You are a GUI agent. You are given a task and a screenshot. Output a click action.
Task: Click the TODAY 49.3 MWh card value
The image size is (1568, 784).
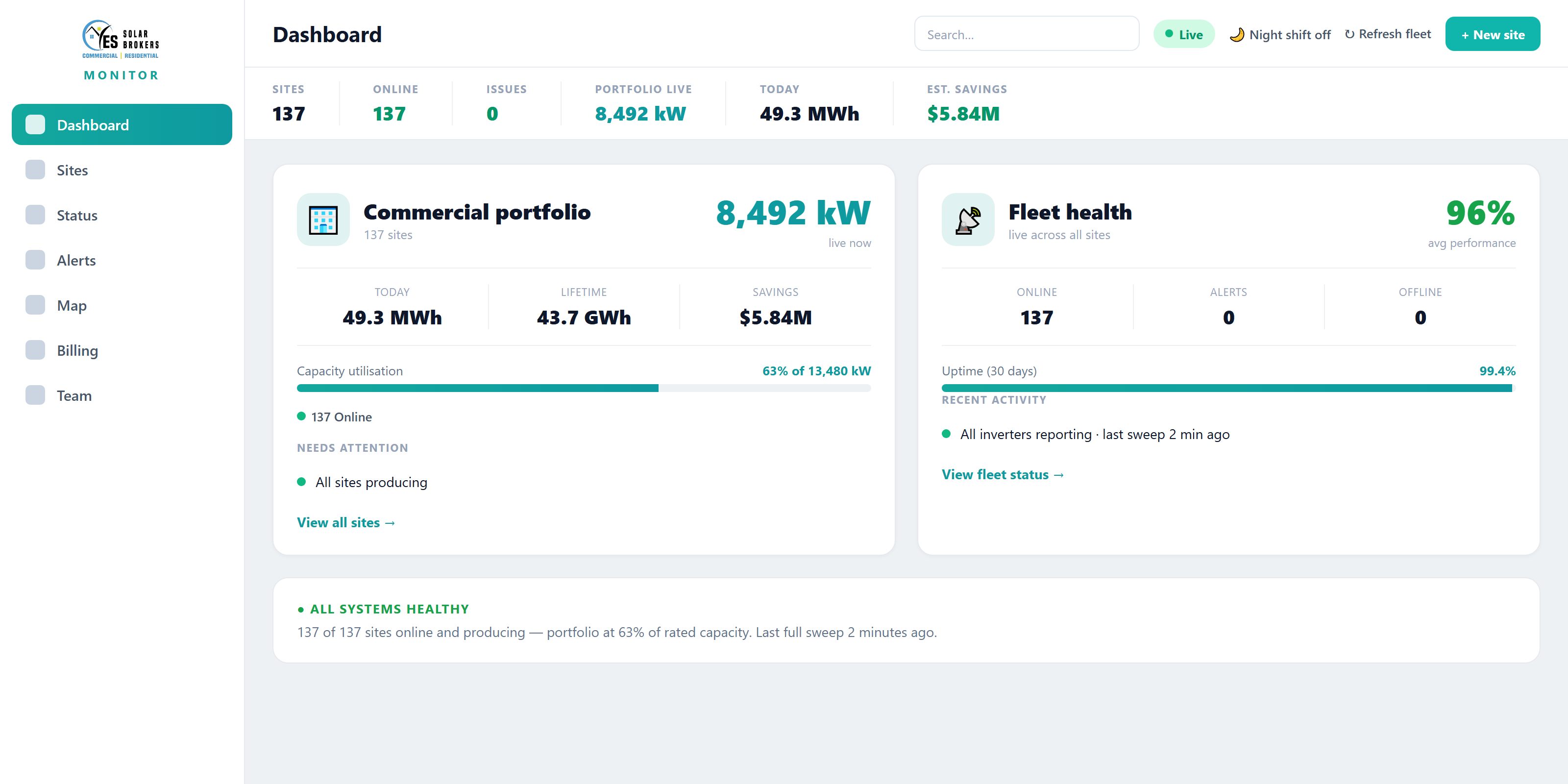coord(392,317)
